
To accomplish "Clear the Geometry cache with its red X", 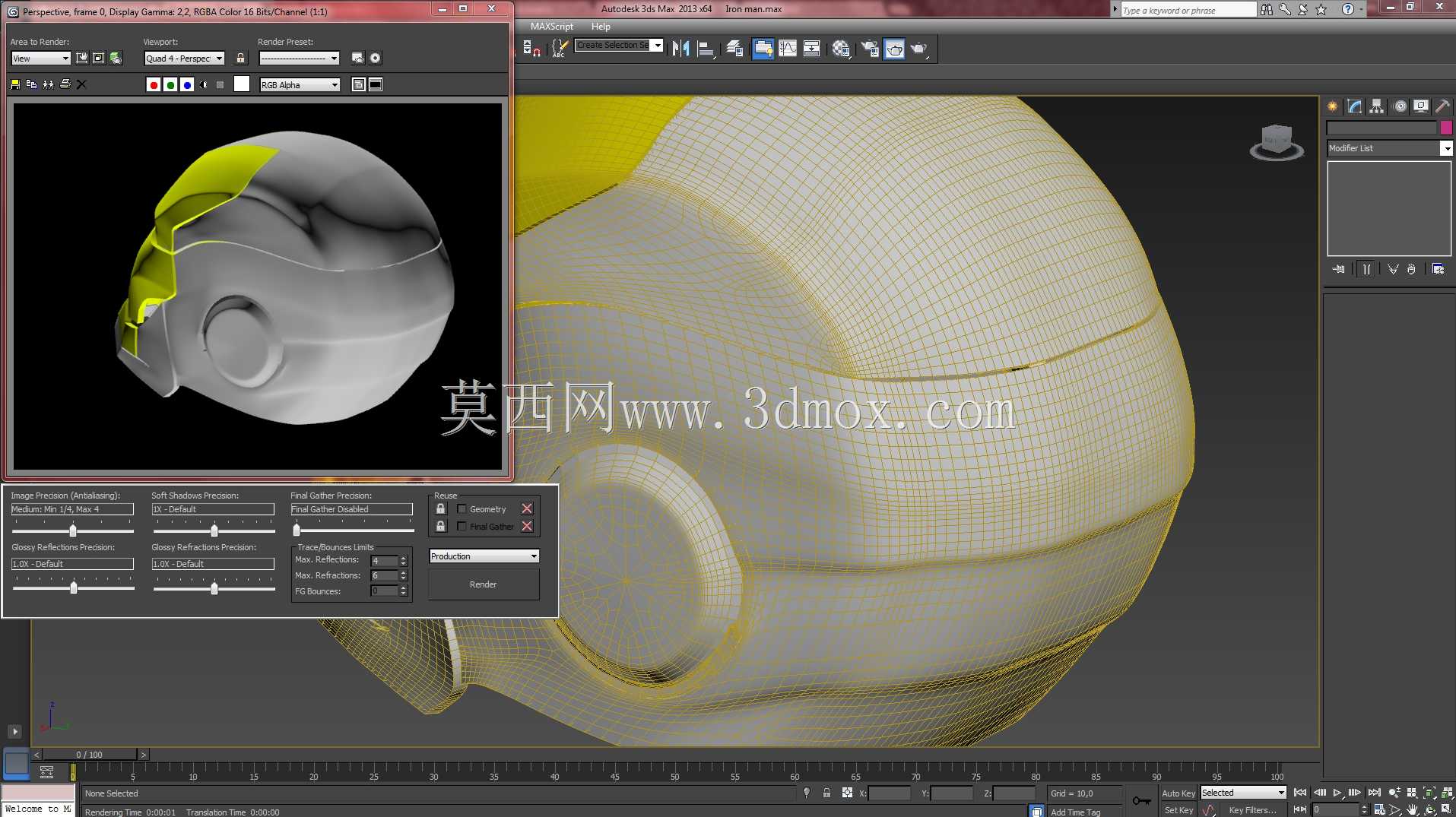I will click(527, 508).
